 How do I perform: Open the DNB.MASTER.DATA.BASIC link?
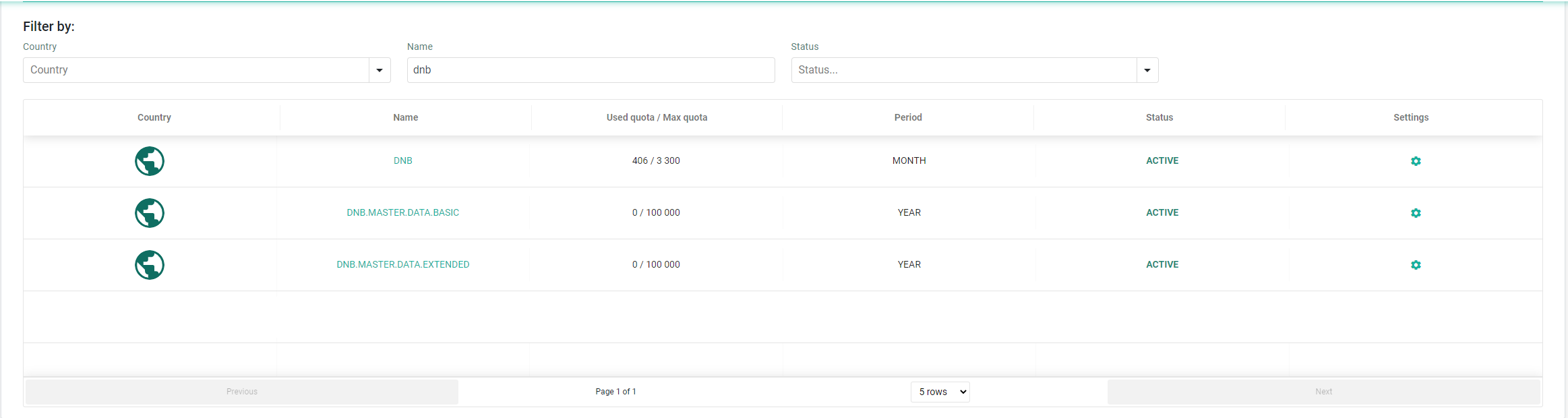click(403, 212)
